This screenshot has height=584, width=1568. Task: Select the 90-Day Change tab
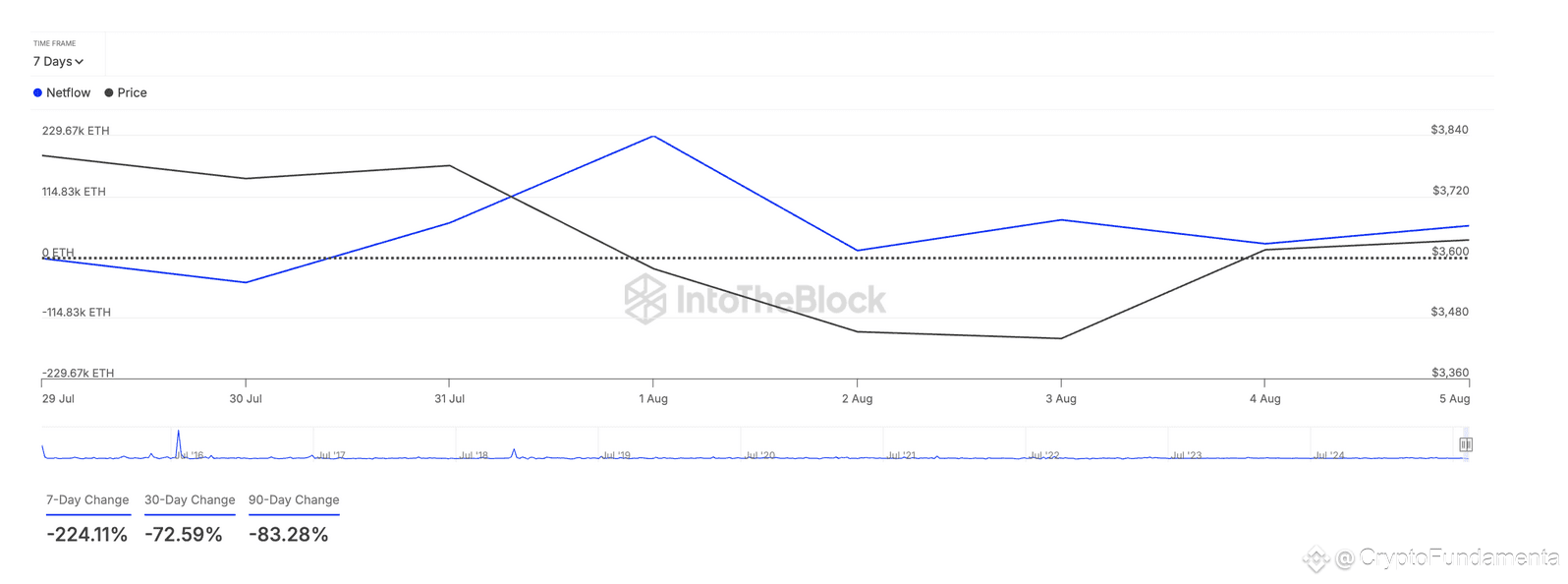click(x=294, y=500)
